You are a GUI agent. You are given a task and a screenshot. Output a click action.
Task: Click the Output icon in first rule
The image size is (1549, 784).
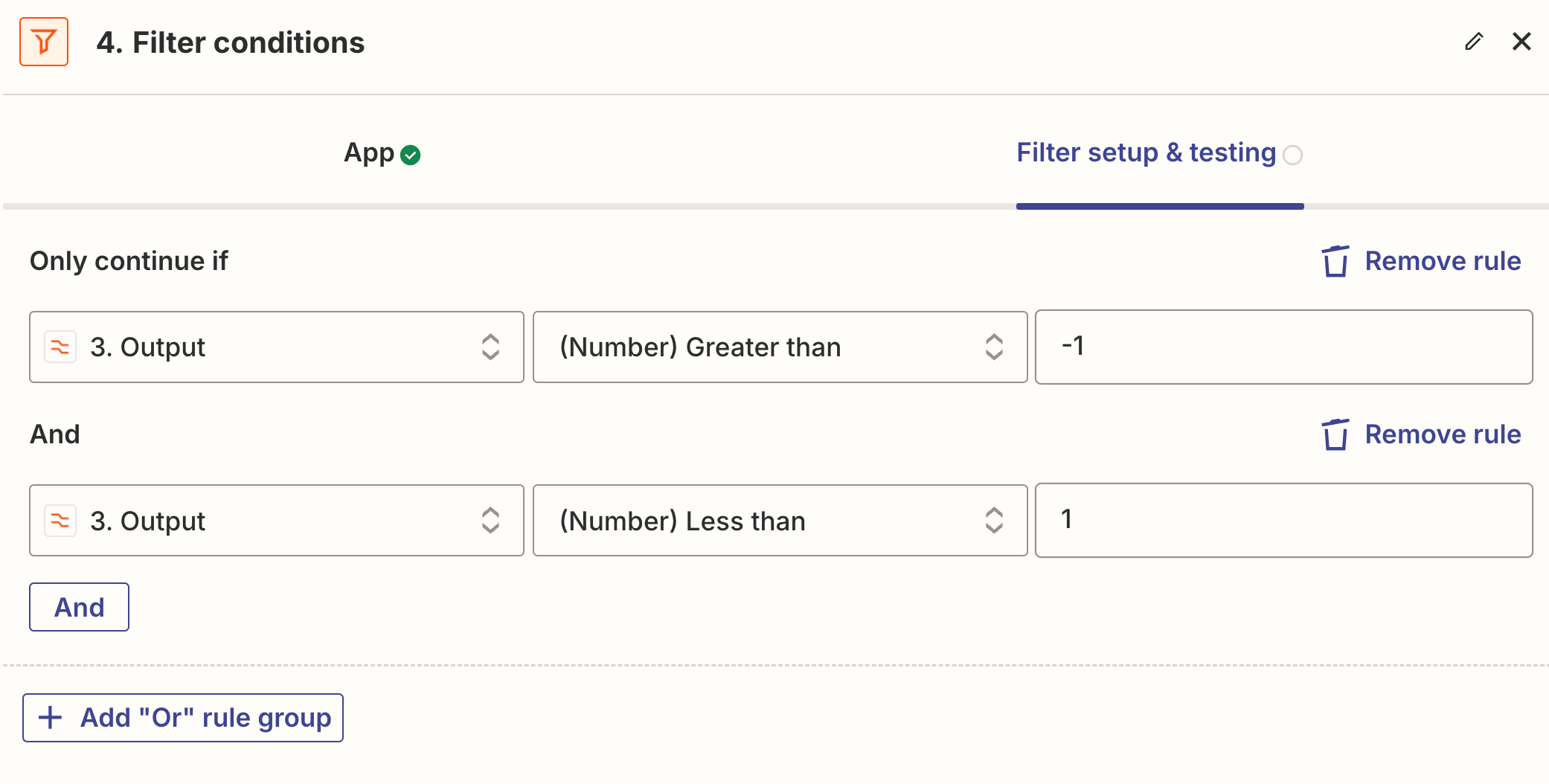pos(60,347)
